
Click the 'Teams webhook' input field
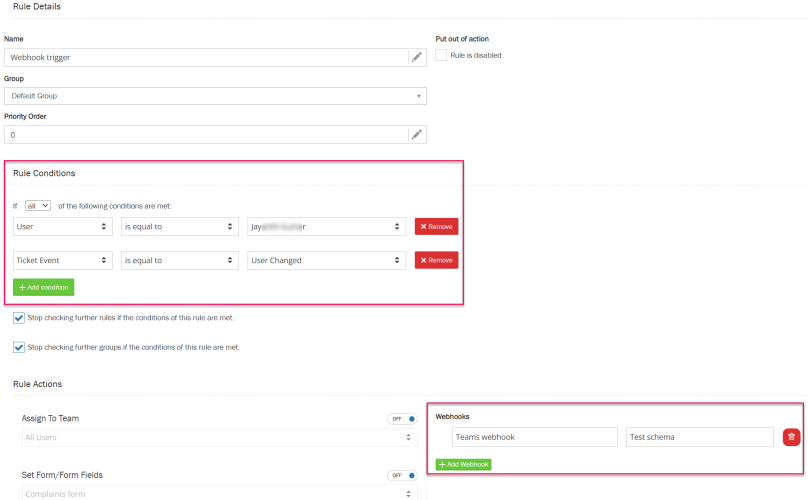pos(534,437)
